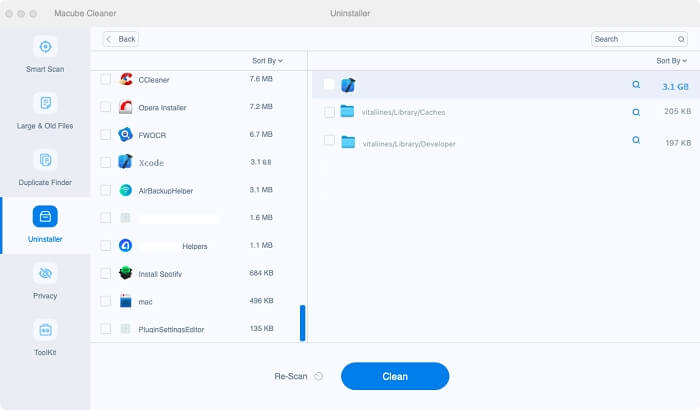Check the Helpers row checkbox
Screen dimensions: 700x410
[105, 246]
